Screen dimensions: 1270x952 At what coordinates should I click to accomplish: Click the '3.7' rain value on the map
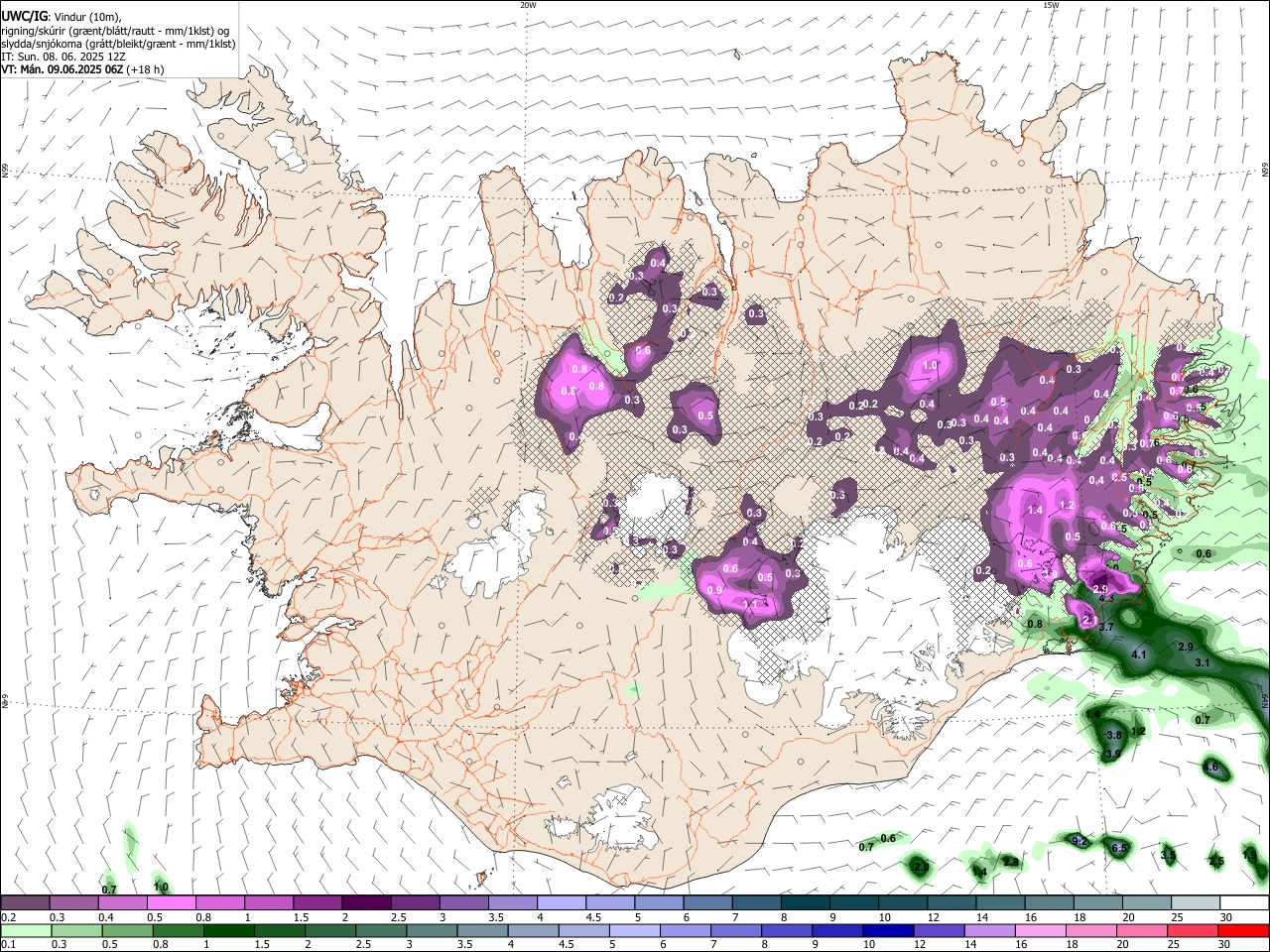point(1107,629)
